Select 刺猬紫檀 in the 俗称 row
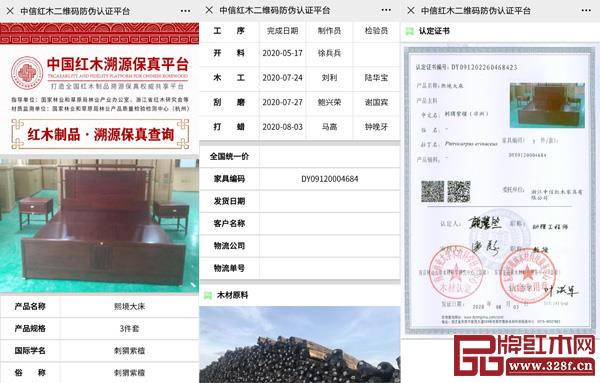This screenshot has width=600, height=383. 129,373
